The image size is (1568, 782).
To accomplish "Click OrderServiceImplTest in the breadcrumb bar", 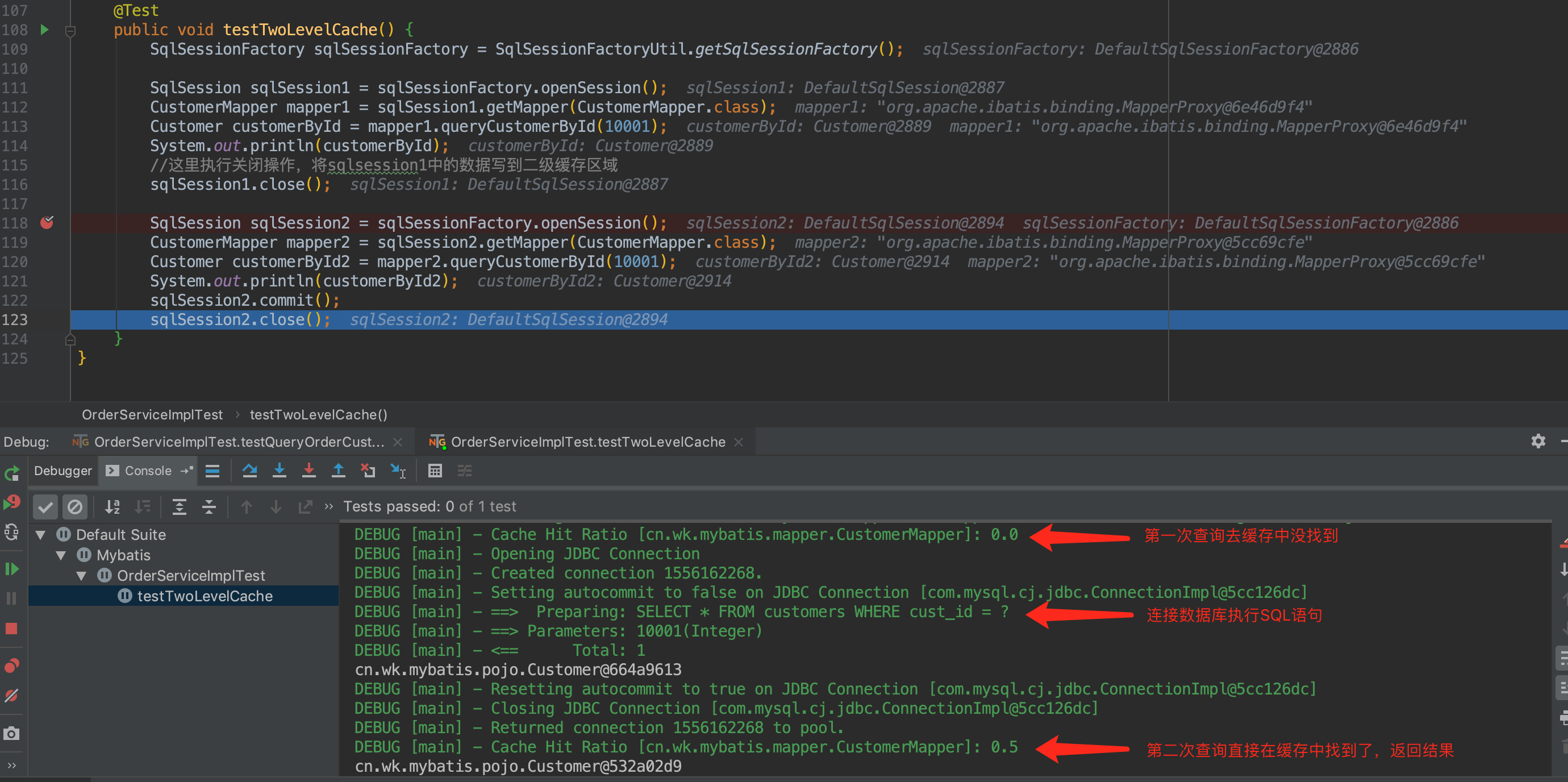I will tap(152, 415).
